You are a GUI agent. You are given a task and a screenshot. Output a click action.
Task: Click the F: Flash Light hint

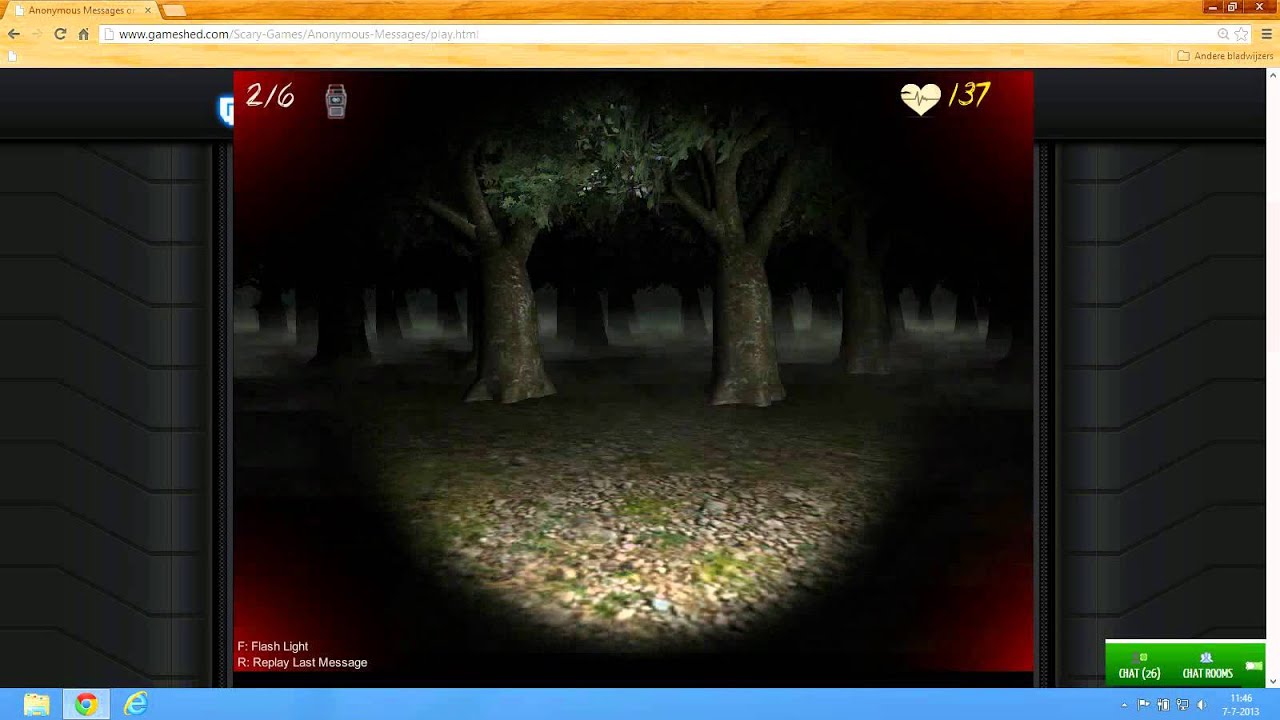click(x=273, y=646)
